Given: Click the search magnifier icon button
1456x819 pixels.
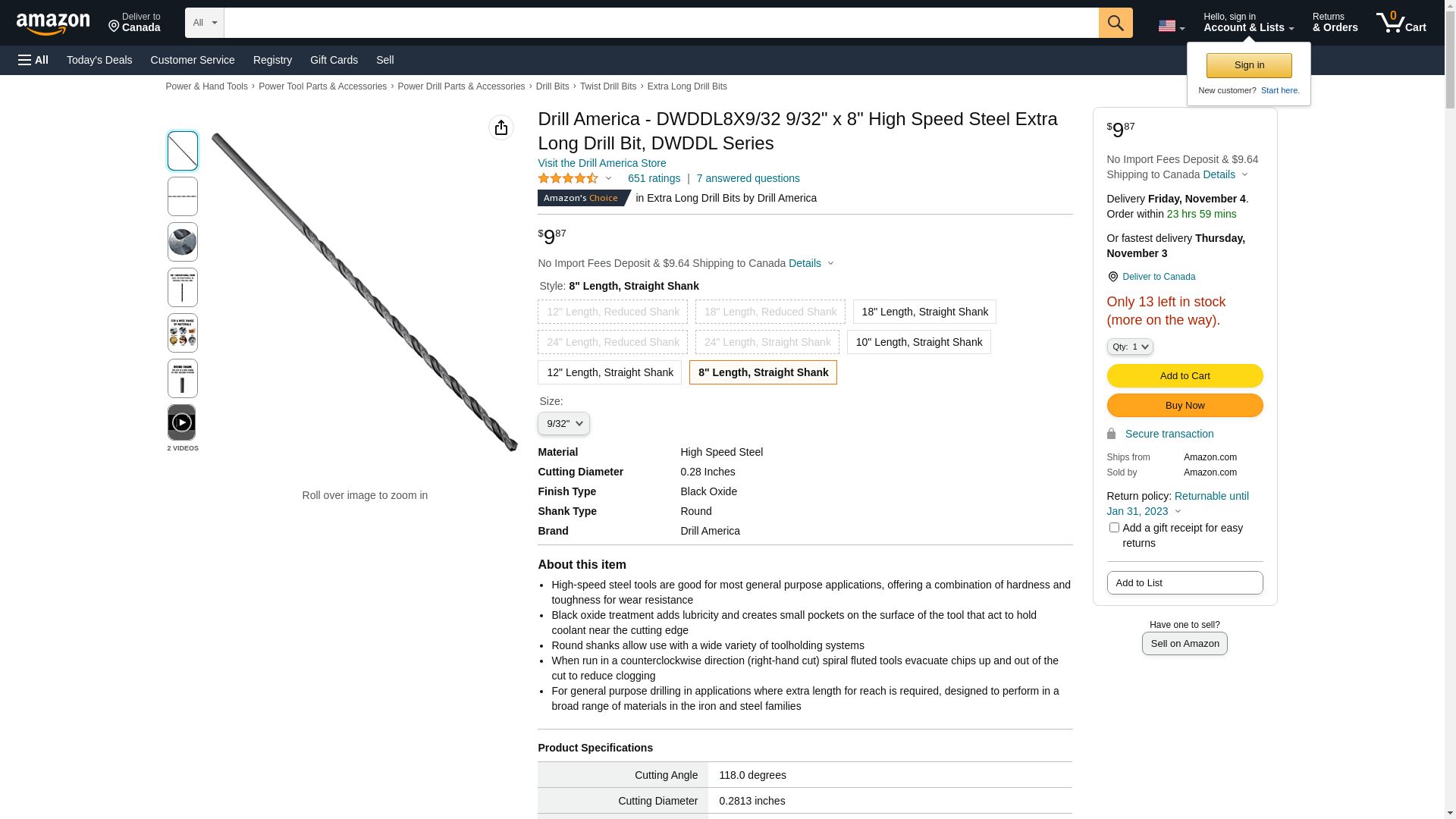Looking at the screenshot, I should point(1115,23).
